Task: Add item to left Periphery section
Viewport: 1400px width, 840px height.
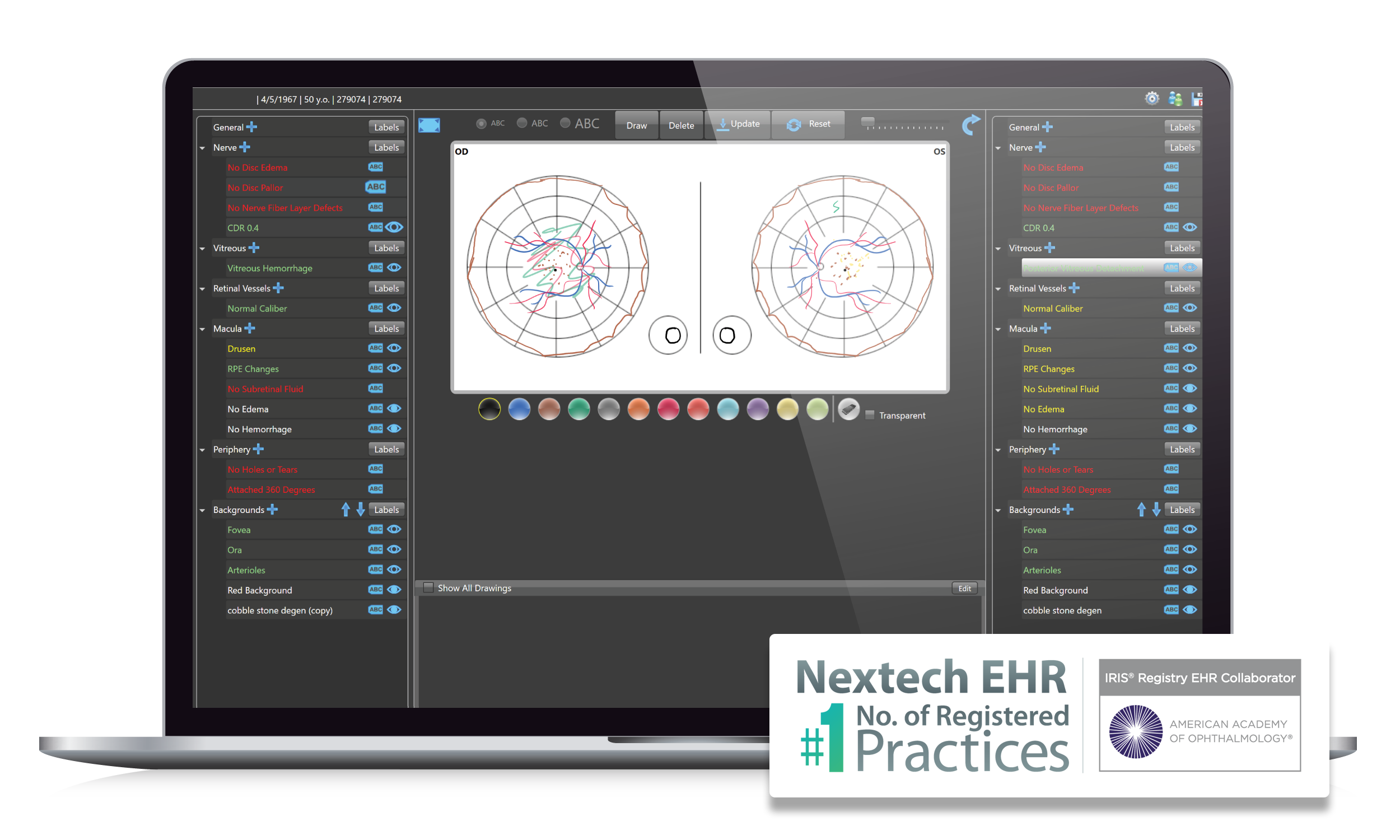Action: 258,450
